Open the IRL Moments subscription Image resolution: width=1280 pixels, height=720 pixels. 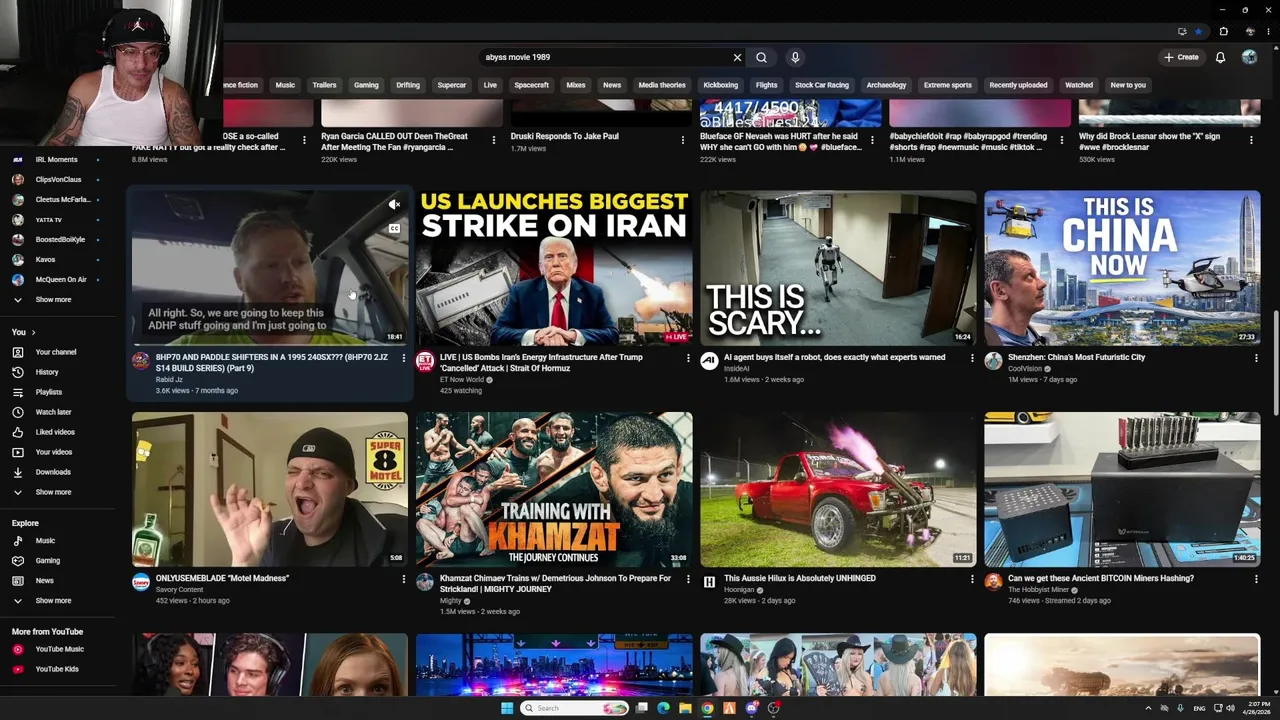point(56,160)
